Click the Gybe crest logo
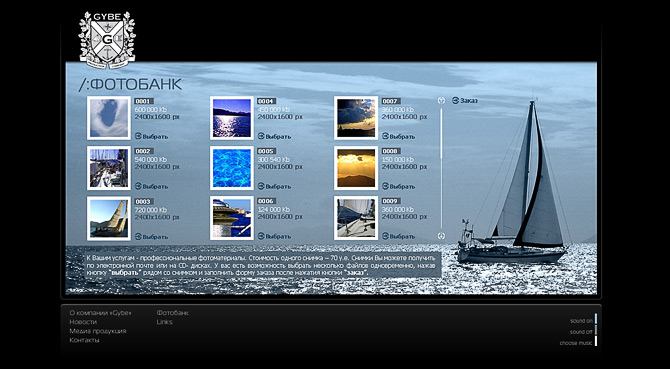This screenshot has height=369, width=670. point(108,40)
